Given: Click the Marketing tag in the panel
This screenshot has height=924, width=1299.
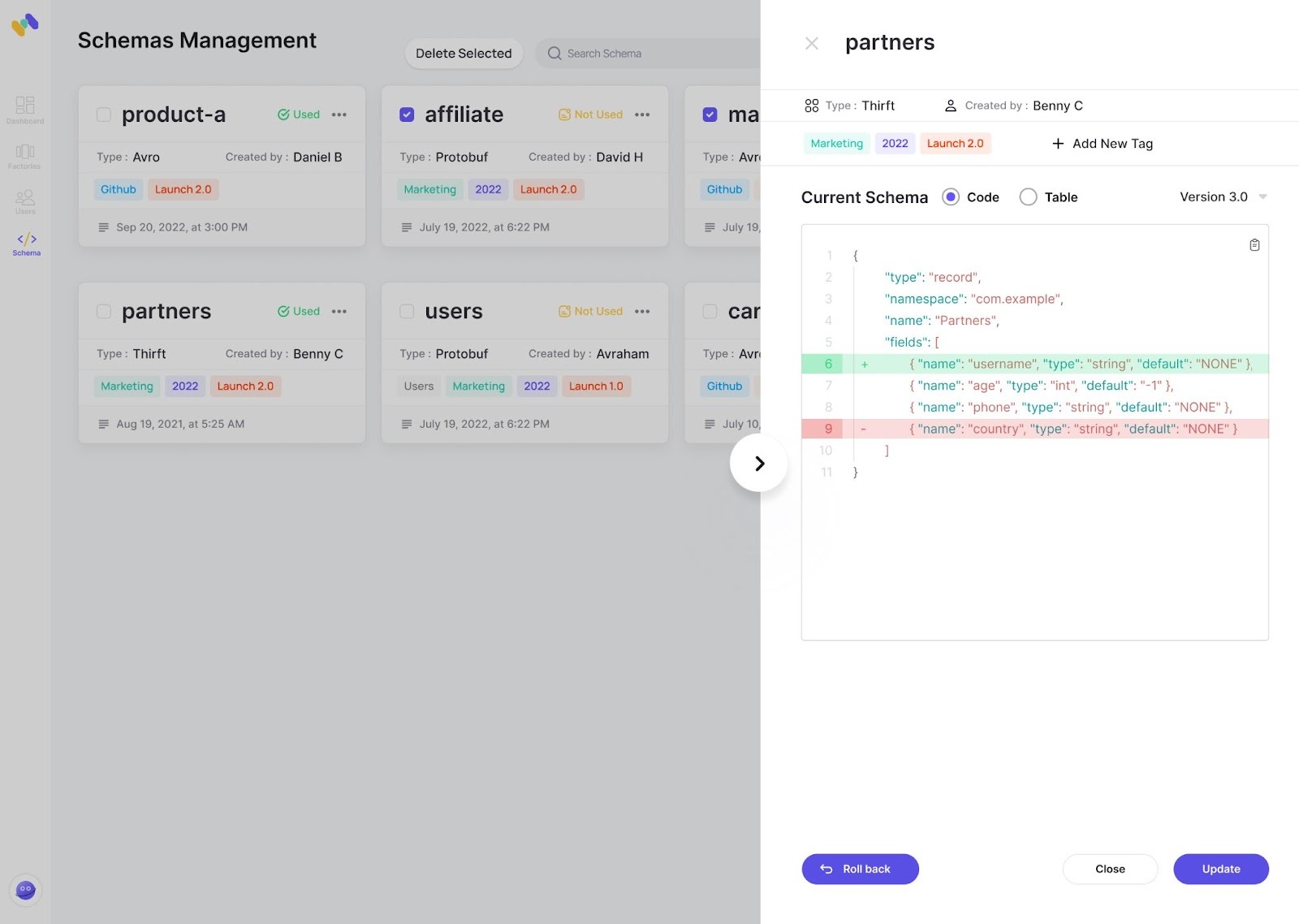Looking at the screenshot, I should (836, 144).
